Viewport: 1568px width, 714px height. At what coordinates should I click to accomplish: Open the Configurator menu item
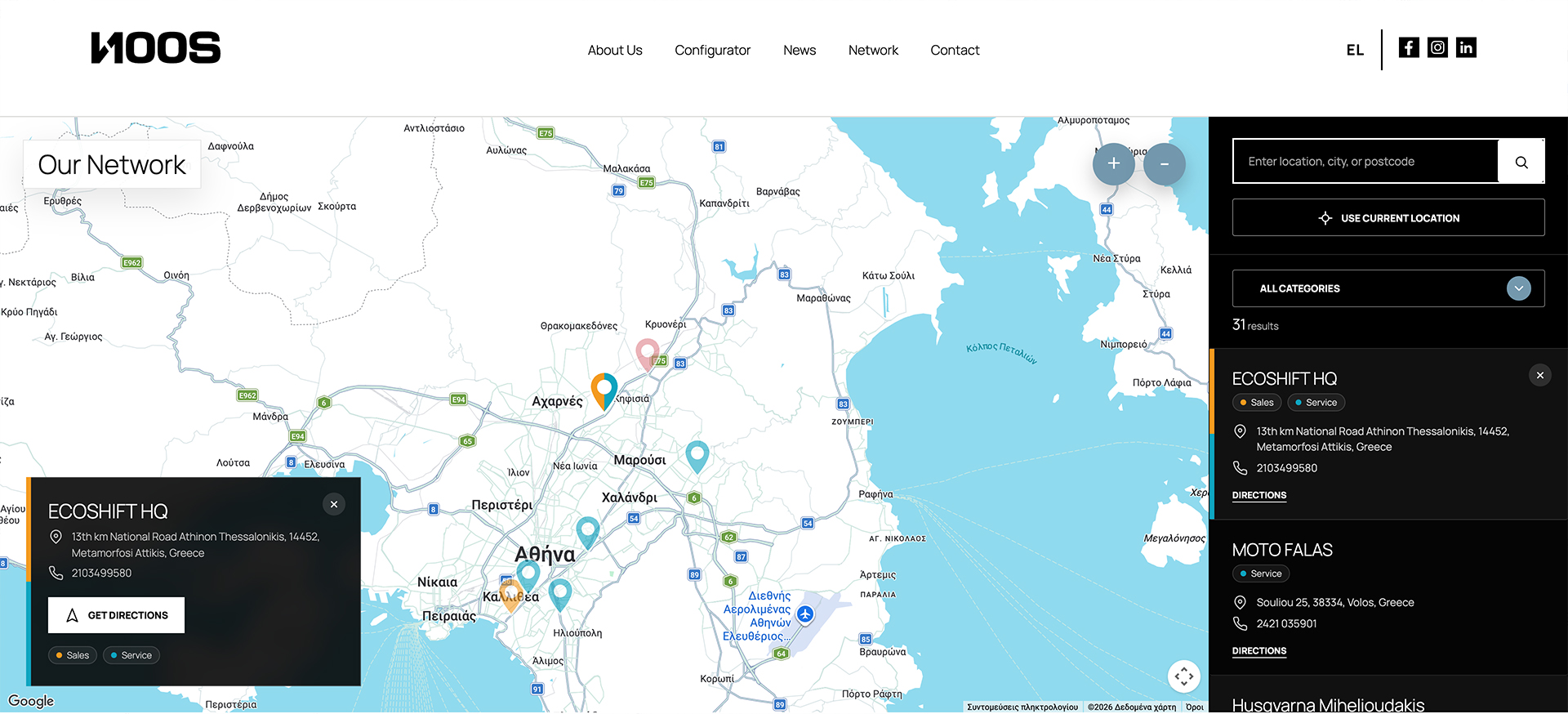pyautogui.click(x=712, y=50)
